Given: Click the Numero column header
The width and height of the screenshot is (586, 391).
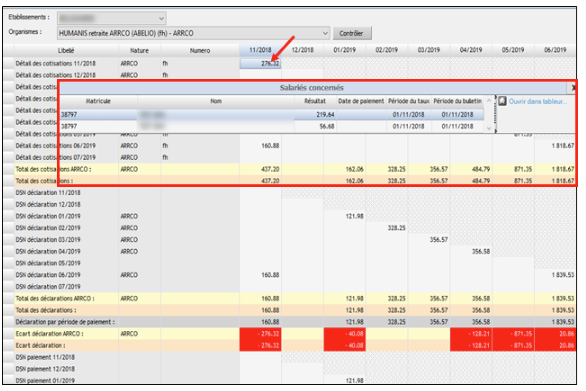Looking at the screenshot, I should point(200,50).
